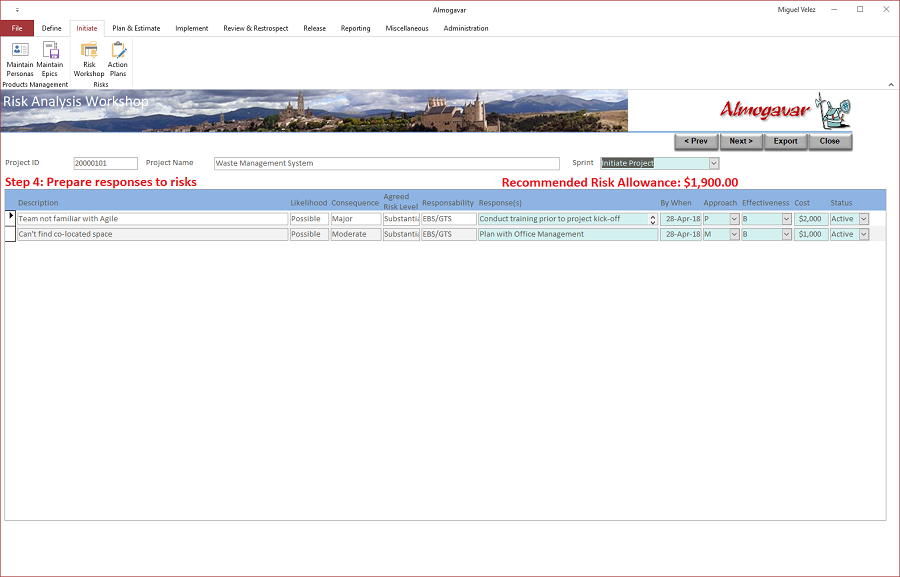Viewport: 900px width, 577px height.
Task: Collapse the ribbon with the chevron arrow
Action: pos(891,84)
